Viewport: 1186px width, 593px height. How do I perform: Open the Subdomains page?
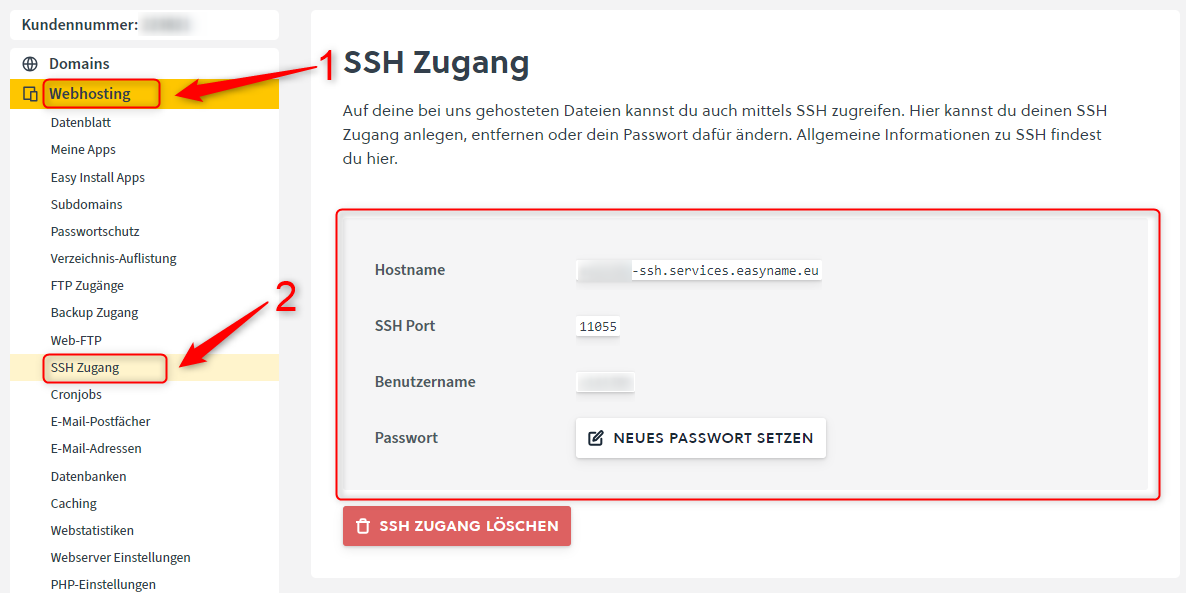click(x=86, y=205)
